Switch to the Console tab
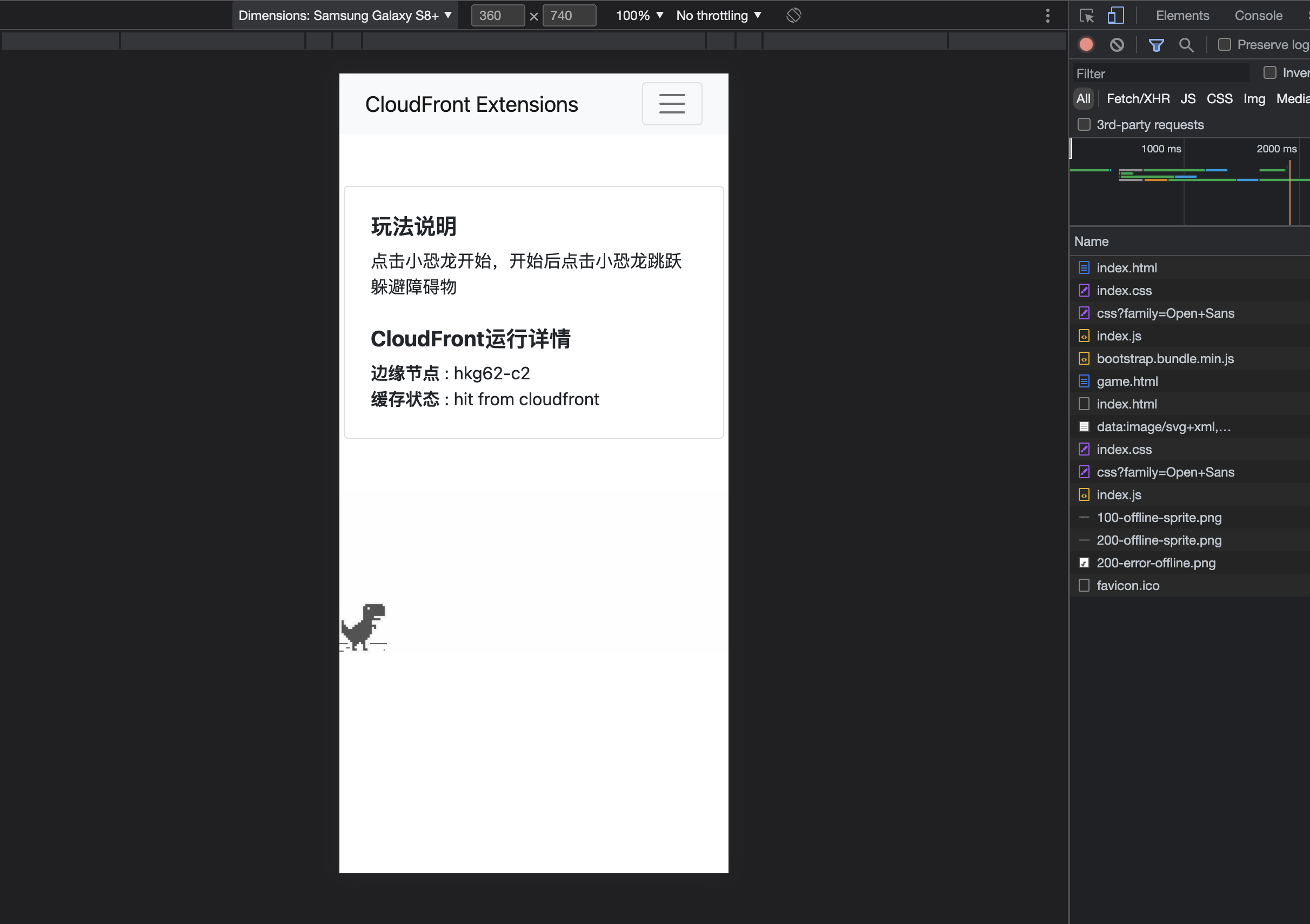Viewport: 1310px width, 924px height. pyautogui.click(x=1258, y=15)
